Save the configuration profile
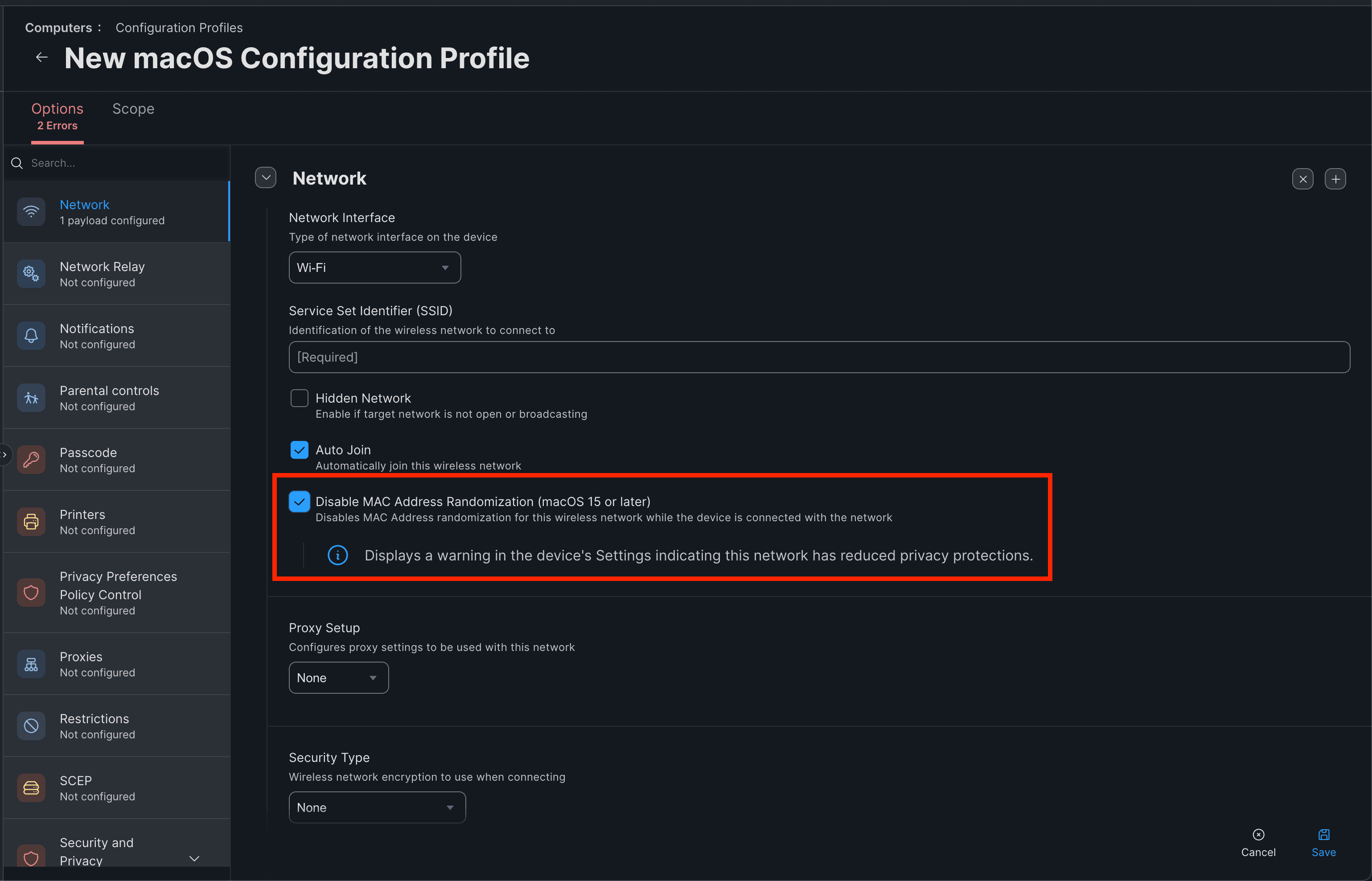Viewport: 1372px width, 881px height. coord(1323,842)
